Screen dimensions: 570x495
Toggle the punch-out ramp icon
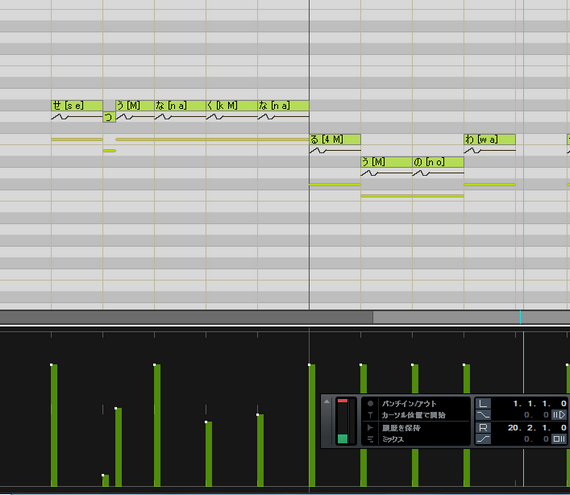pyautogui.click(x=483, y=439)
